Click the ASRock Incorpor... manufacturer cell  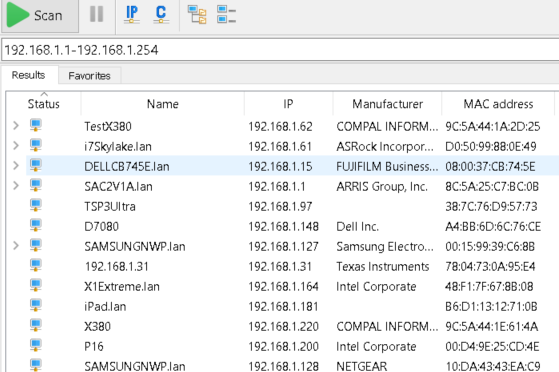click(385, 147)
